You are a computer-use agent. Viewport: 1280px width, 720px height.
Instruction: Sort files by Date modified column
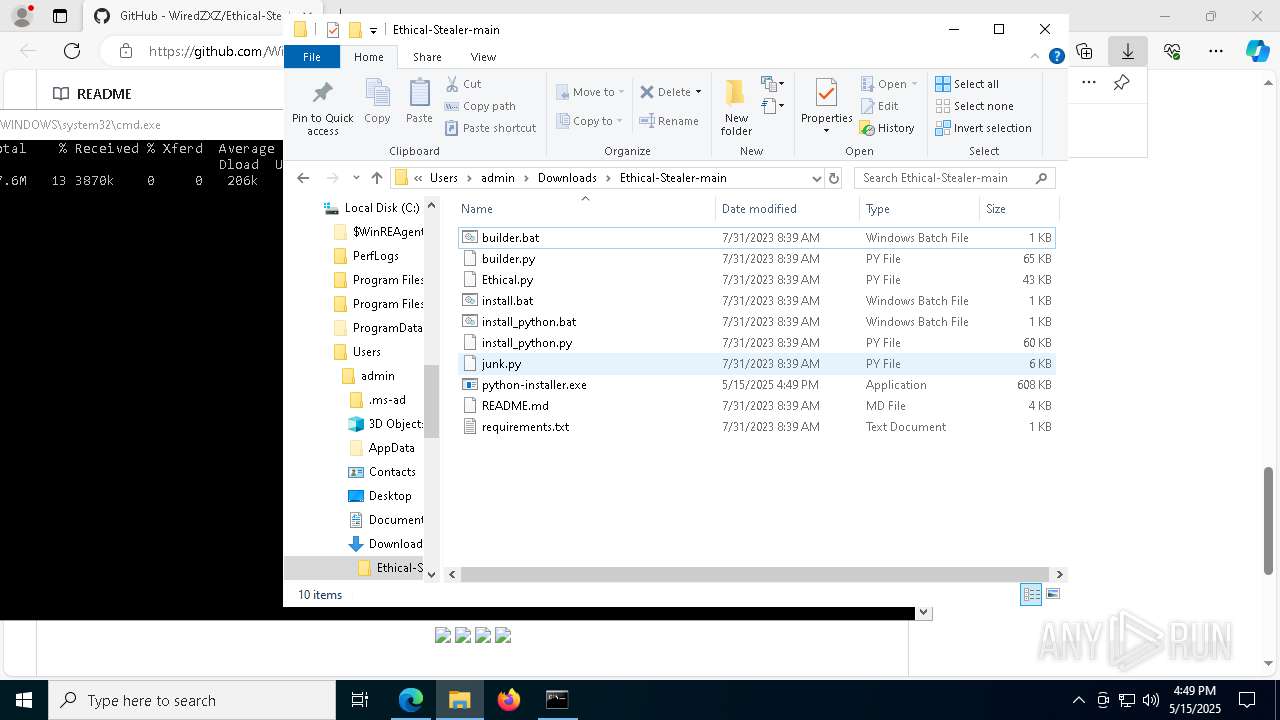pyautogui.click(x=787, y=208)
